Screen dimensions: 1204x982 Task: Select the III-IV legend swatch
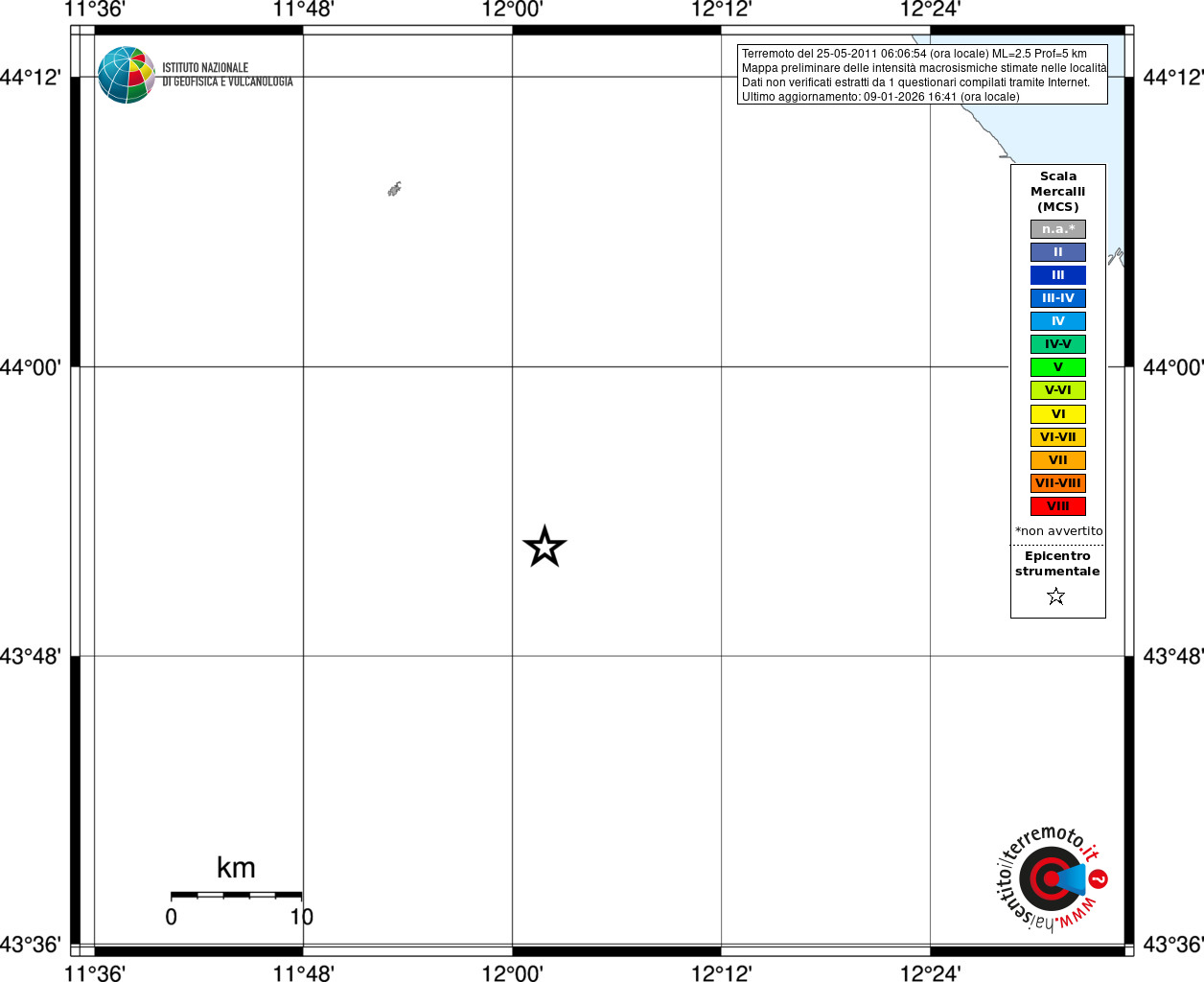[1058, 298]
